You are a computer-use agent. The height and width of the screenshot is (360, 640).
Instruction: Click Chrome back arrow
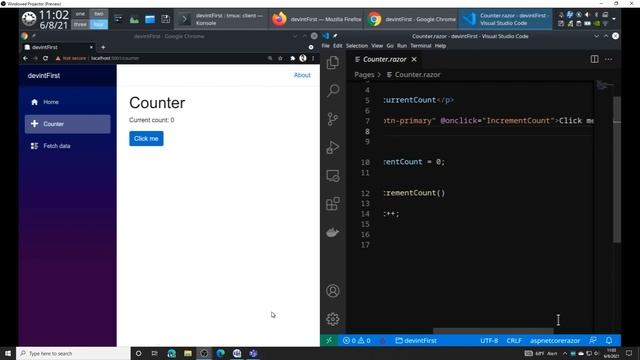click(x=25, y=58)
